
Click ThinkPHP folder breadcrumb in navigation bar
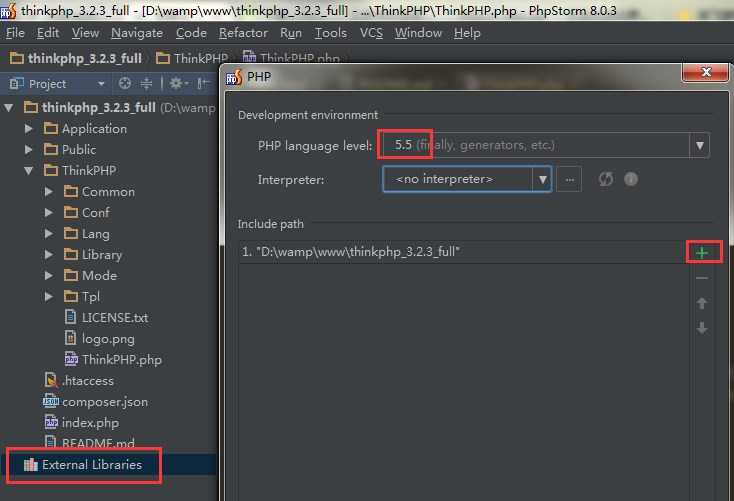[192, 59]
